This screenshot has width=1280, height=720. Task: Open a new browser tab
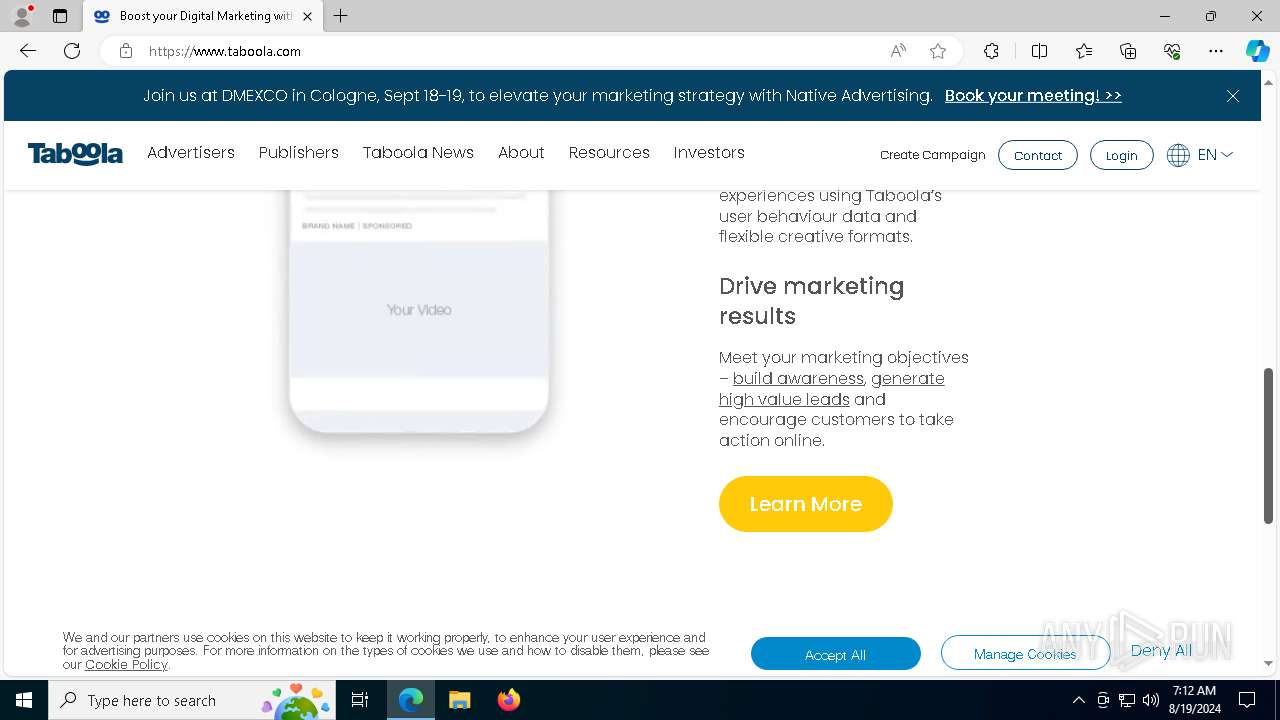point(341,16)
